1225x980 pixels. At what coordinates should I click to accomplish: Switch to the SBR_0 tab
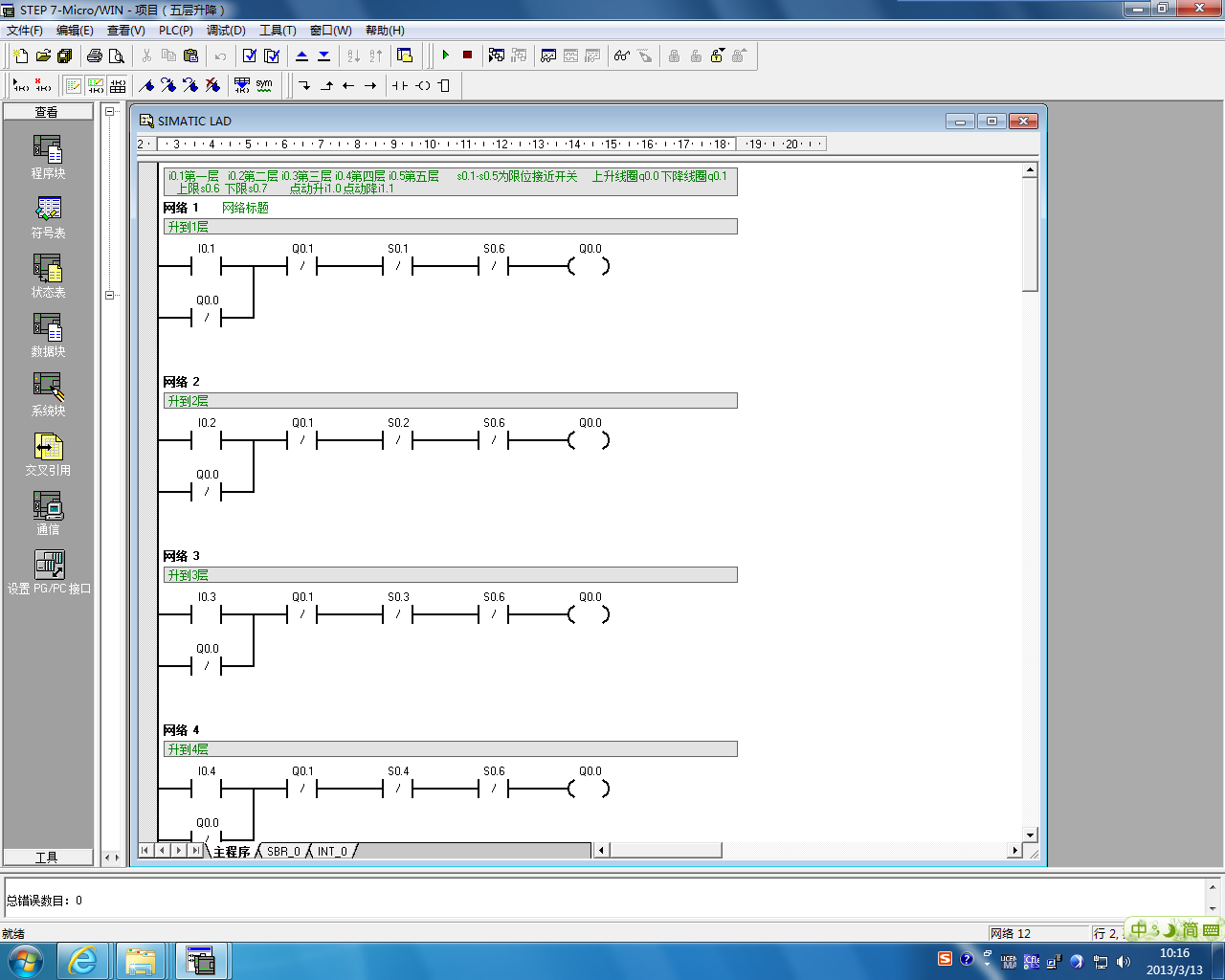coord(283,851)
